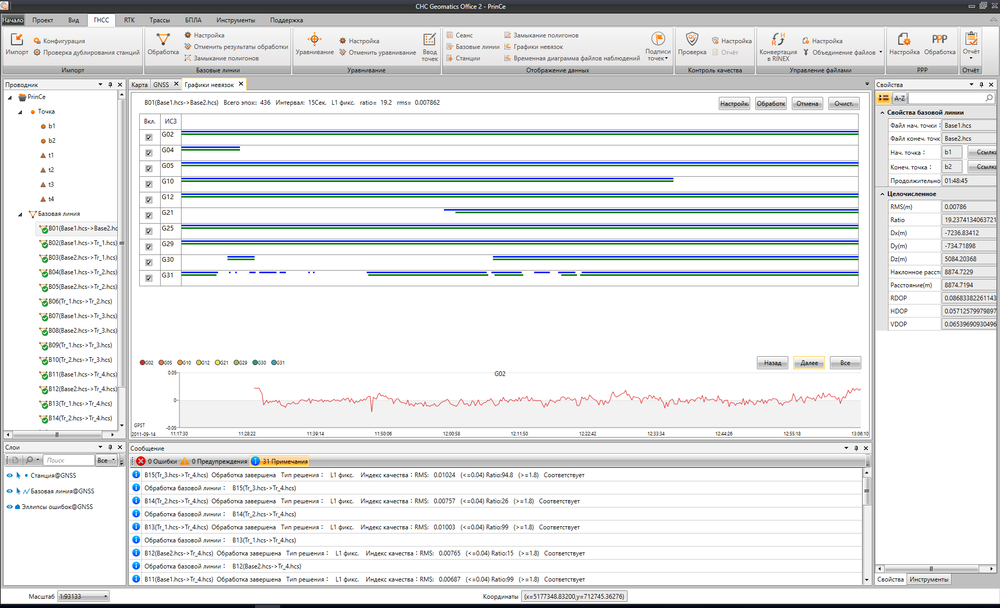Open the Масштаб scale dropdown
Screen dimensions: 1000x608
click(x=105, y=597)
